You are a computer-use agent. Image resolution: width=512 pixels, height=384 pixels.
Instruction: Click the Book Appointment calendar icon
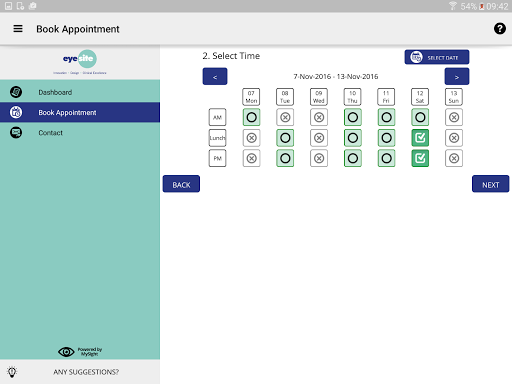click(16, 112)
